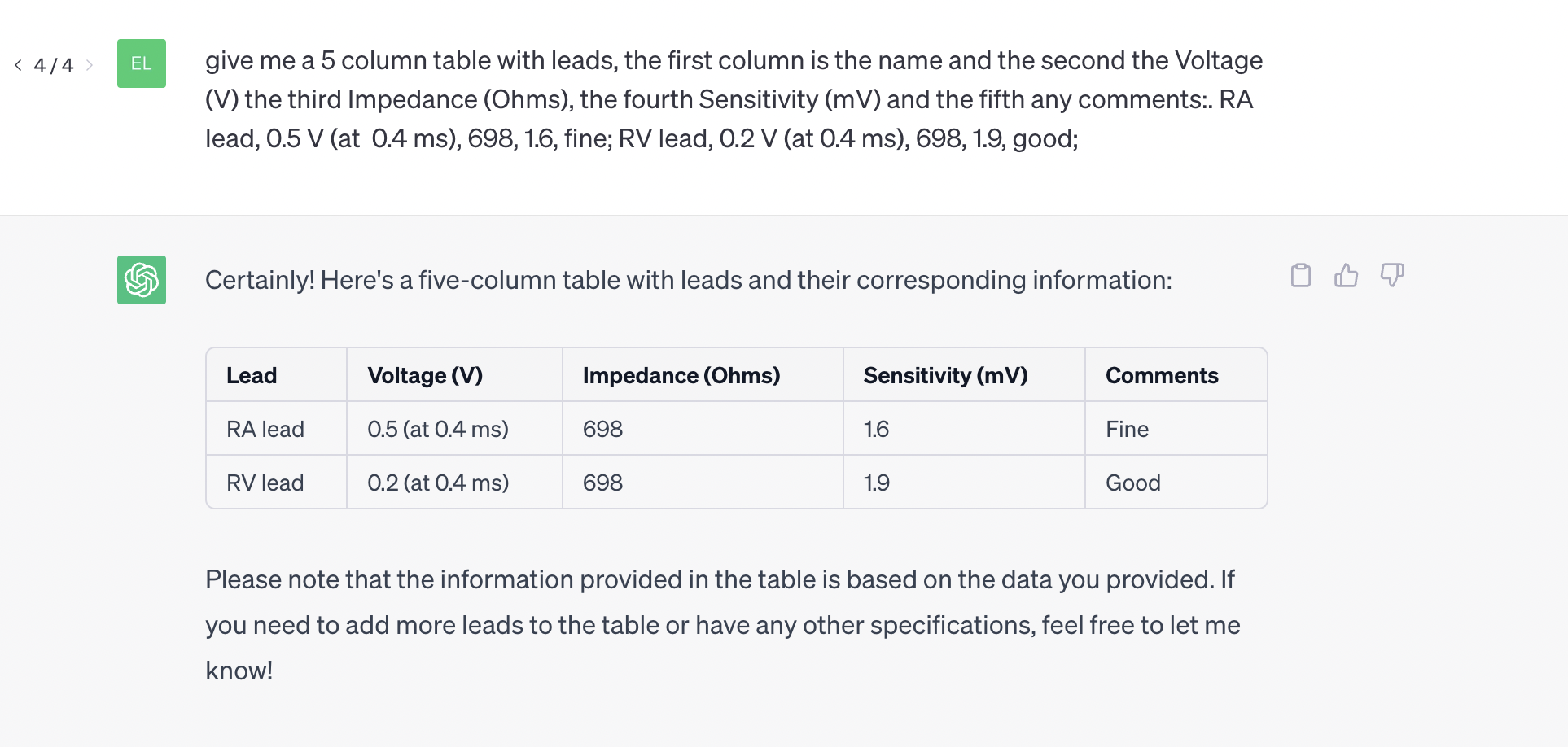
Task: Click the green EL user avatar
Action: coord(142,63)
